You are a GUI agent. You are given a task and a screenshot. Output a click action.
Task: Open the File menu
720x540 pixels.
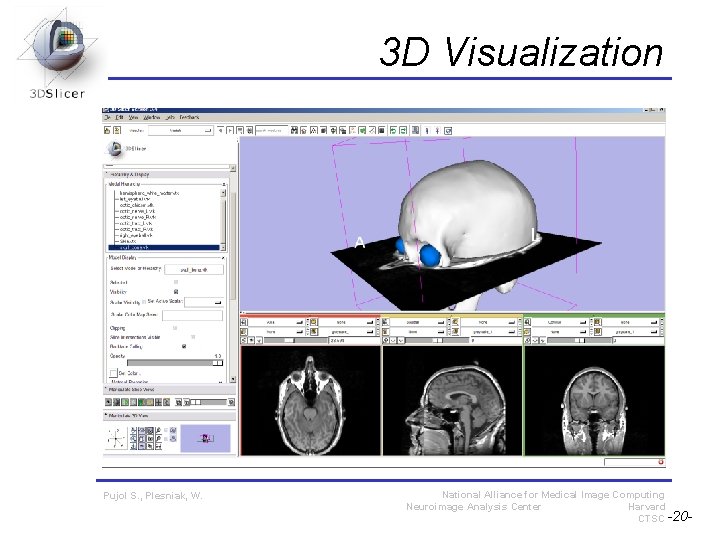click(107, 118)
